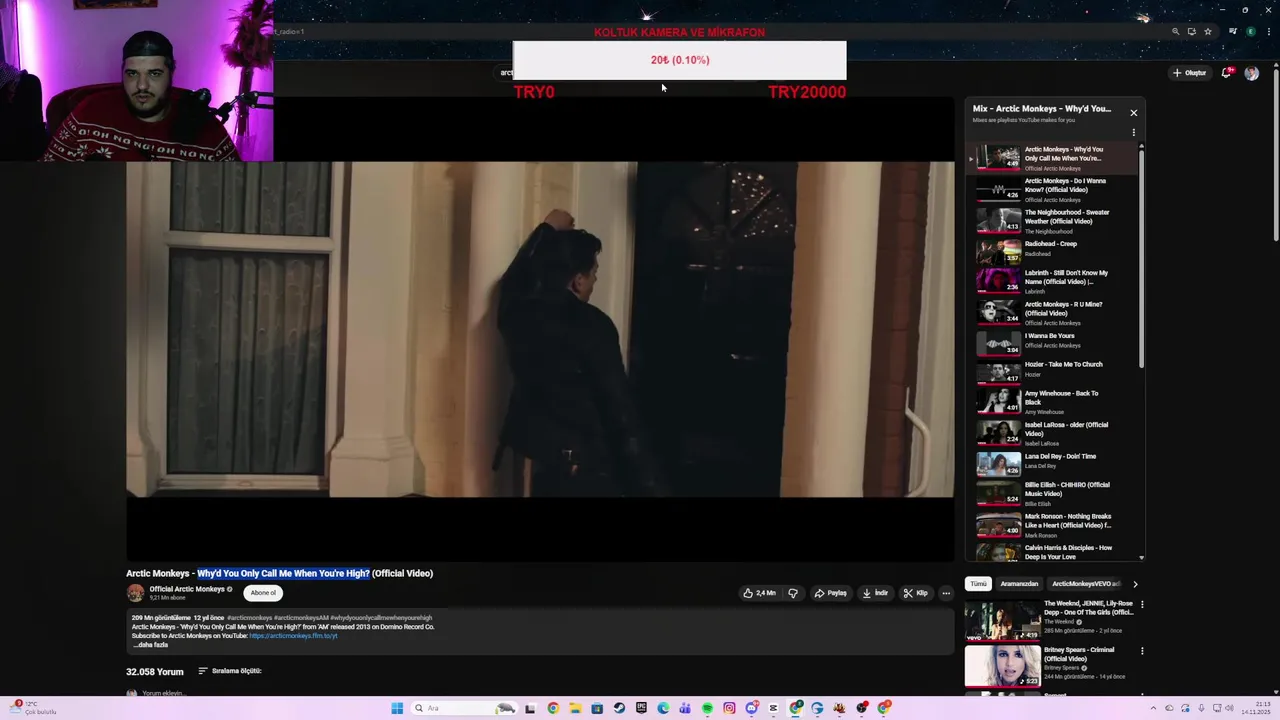Play Radiohead - Creep from the mix
Viewport: 1280px width, 720px height.
pyautogui.click(x=1053, y=250)
